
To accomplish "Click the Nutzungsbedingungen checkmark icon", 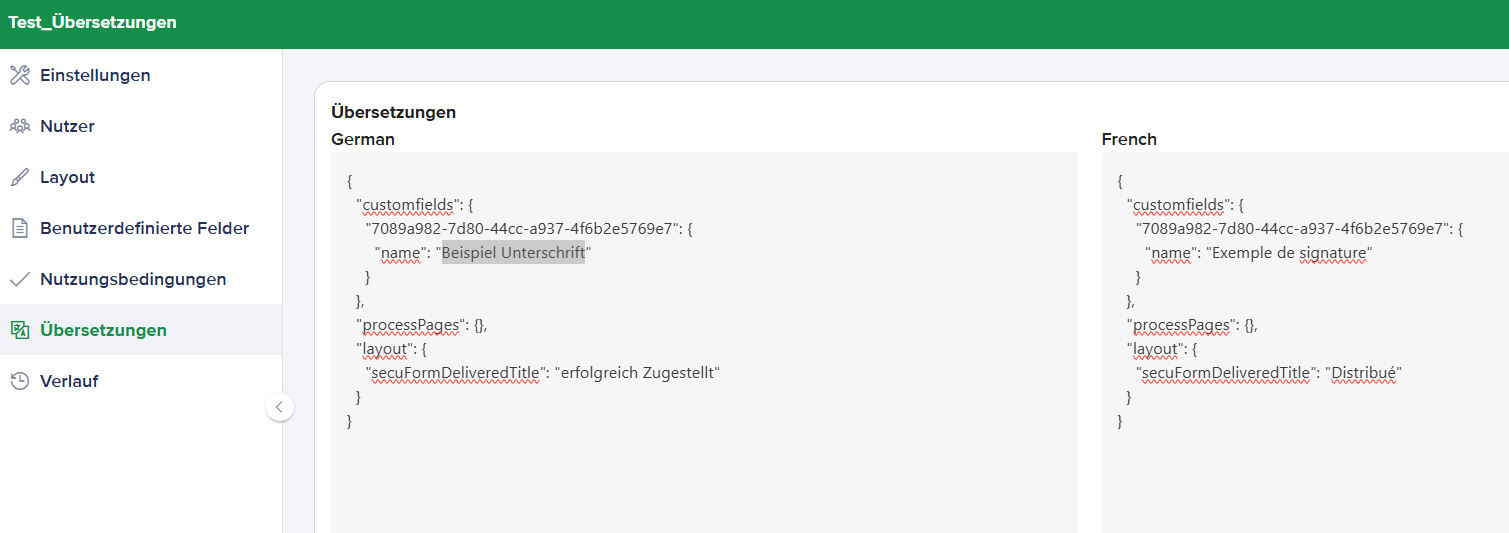I will [20, 279].
